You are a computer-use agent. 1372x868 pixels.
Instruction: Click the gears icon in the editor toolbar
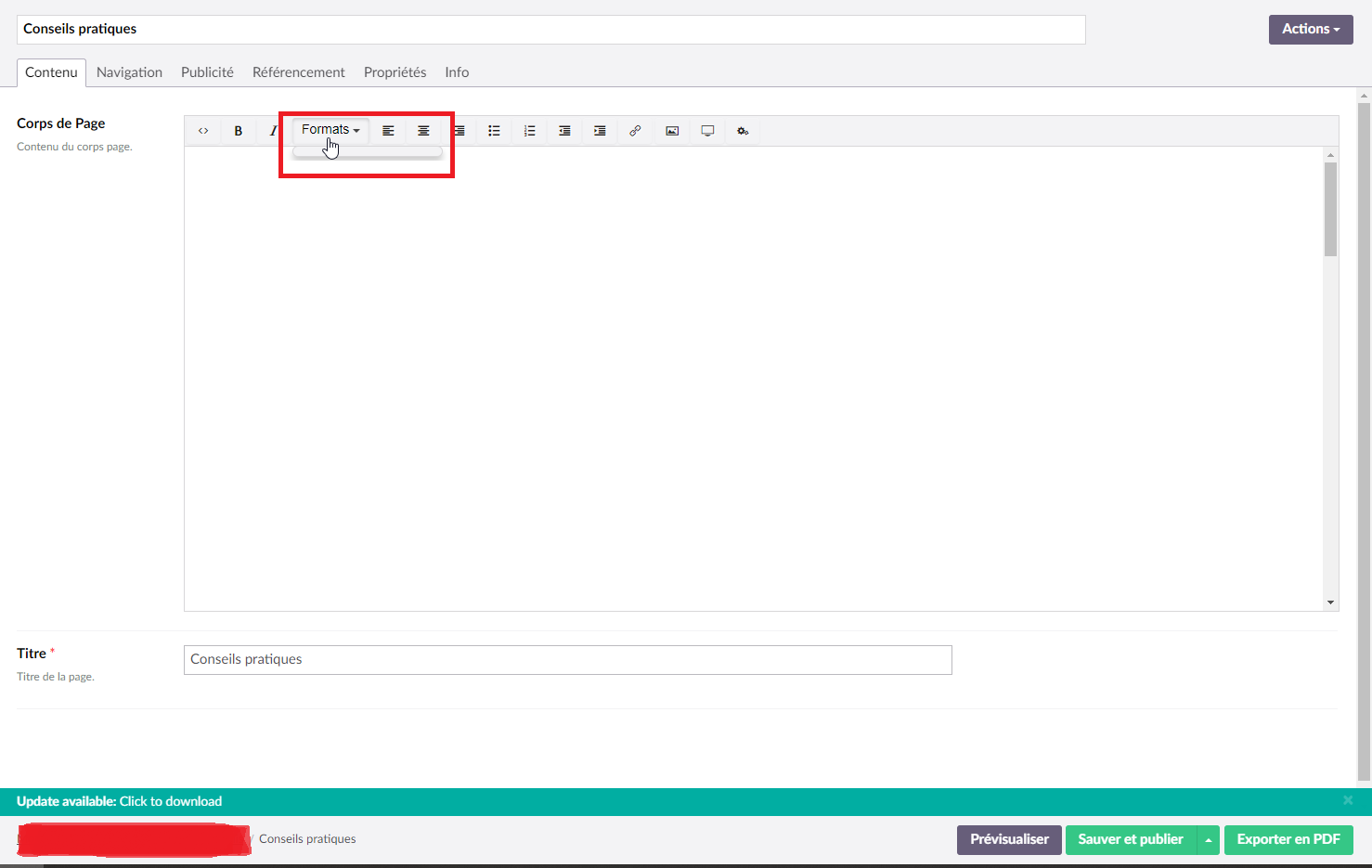(x=743, y=131)
